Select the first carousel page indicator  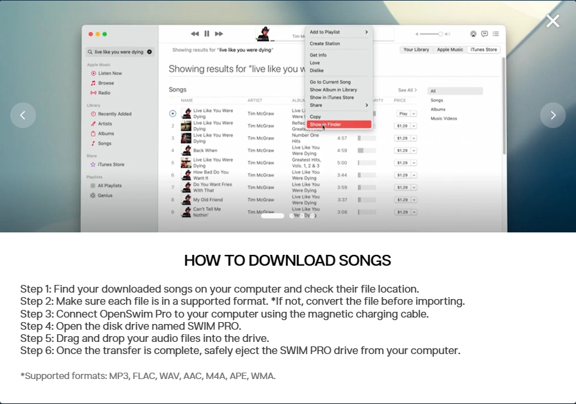point(272,216)
